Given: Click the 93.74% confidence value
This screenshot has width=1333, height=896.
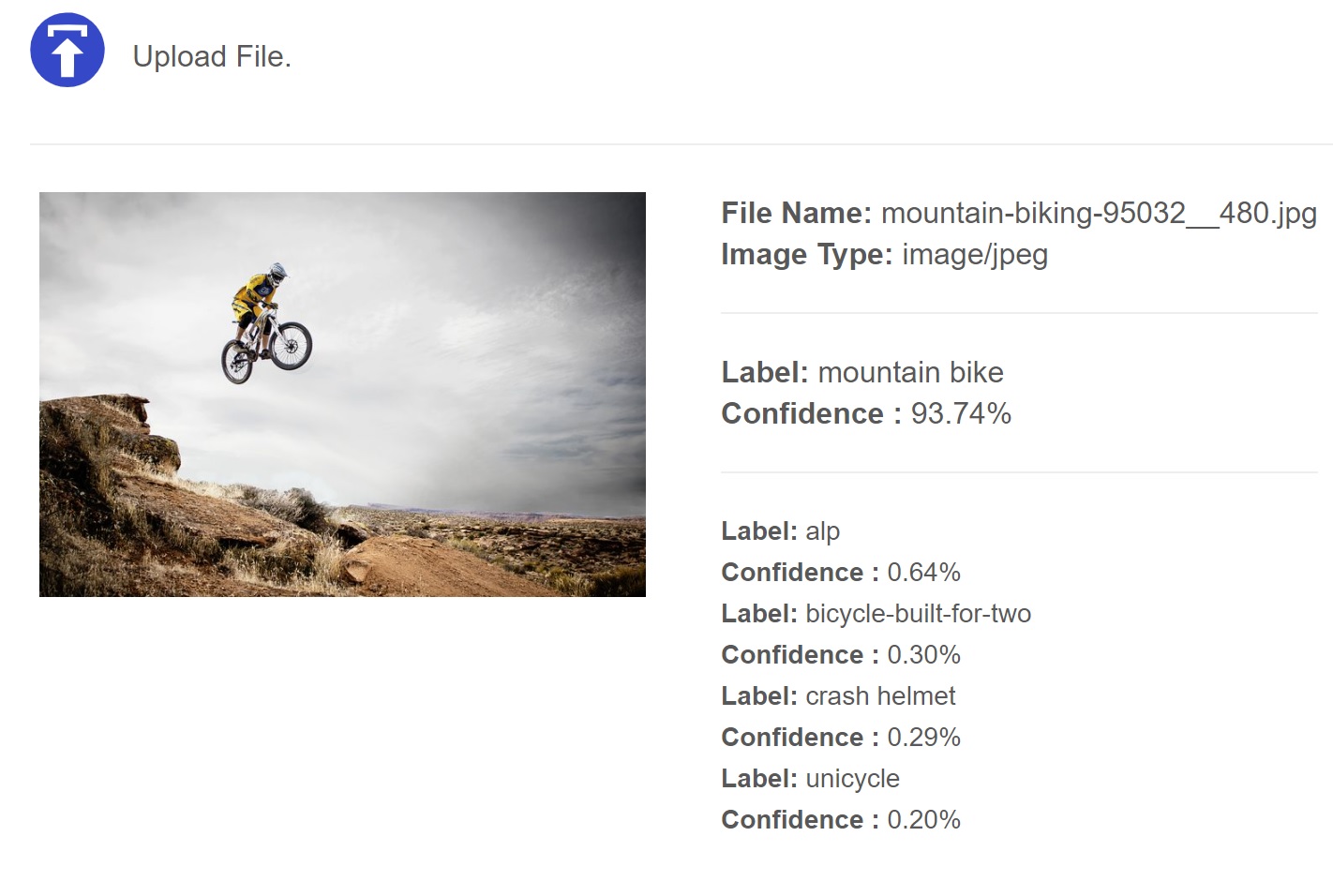Looking at the screenshot, I should point(961,414).
